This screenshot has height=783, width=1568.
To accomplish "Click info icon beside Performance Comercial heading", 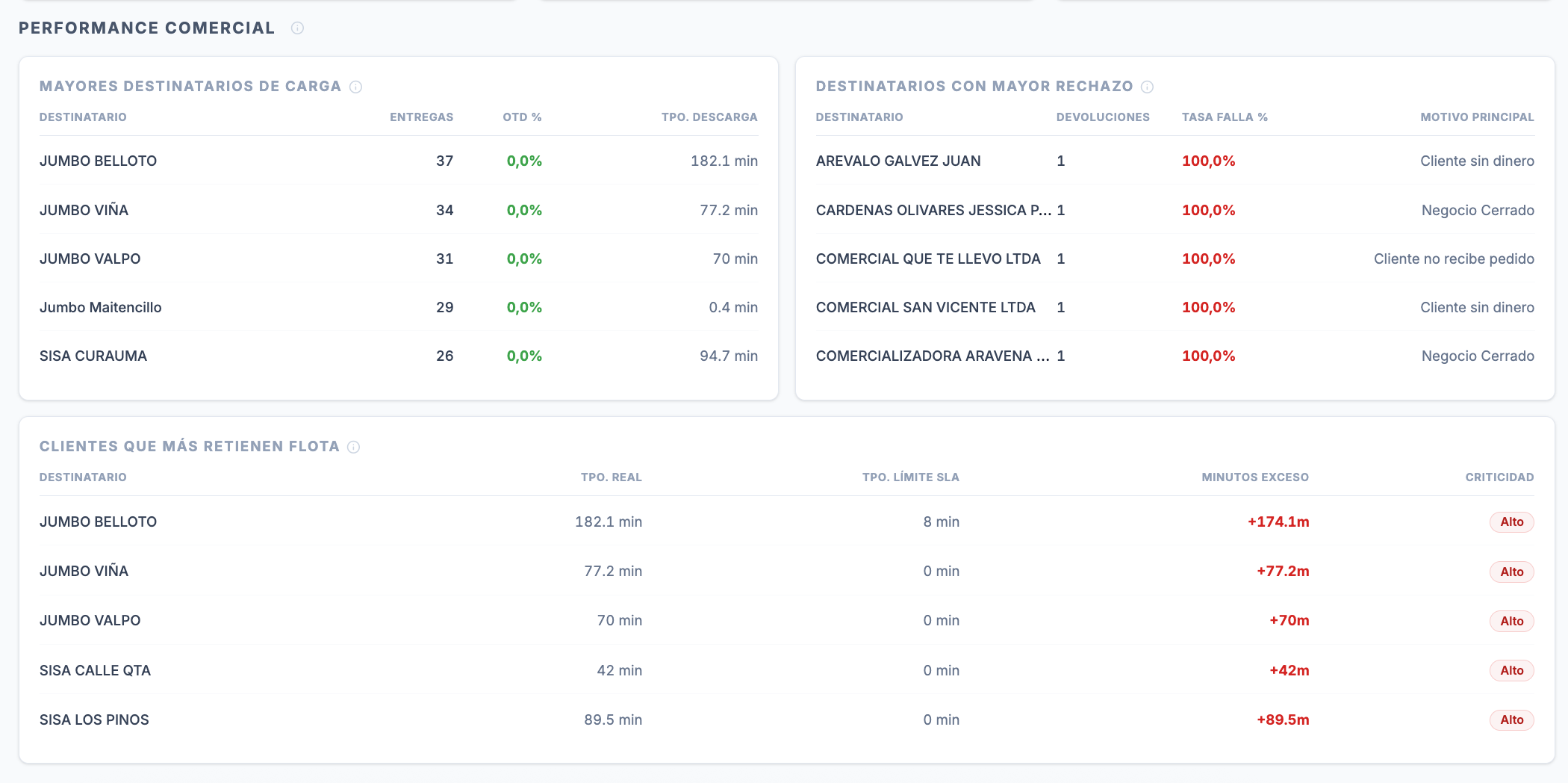I will coord(297,28).
